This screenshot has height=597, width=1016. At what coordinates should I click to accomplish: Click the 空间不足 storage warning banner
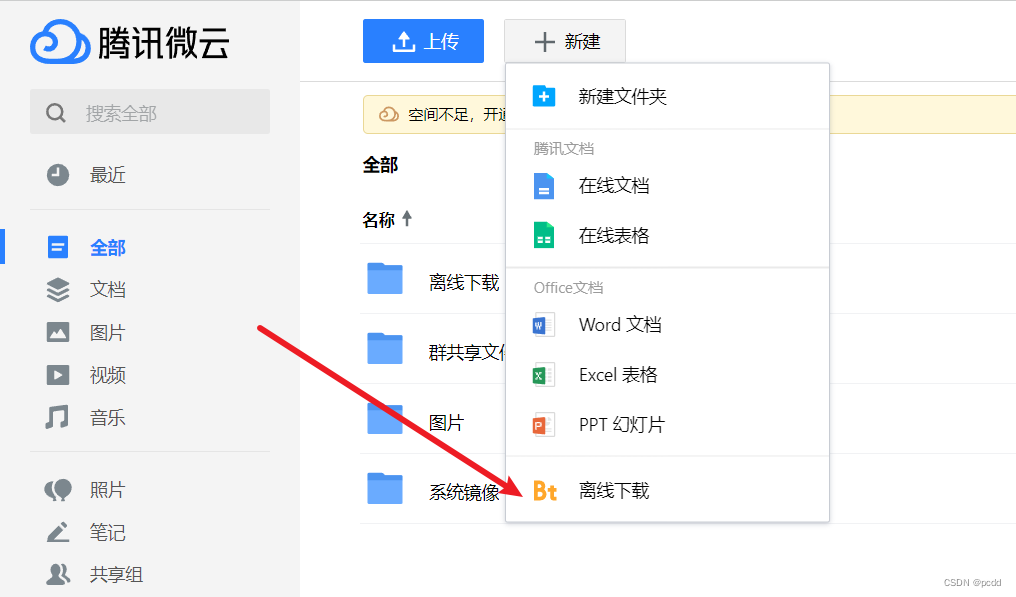coord(689,115)
